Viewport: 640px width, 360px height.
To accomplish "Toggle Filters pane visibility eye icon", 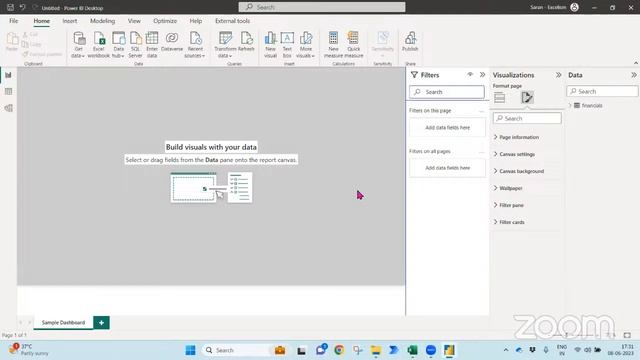I will (470, 75).
